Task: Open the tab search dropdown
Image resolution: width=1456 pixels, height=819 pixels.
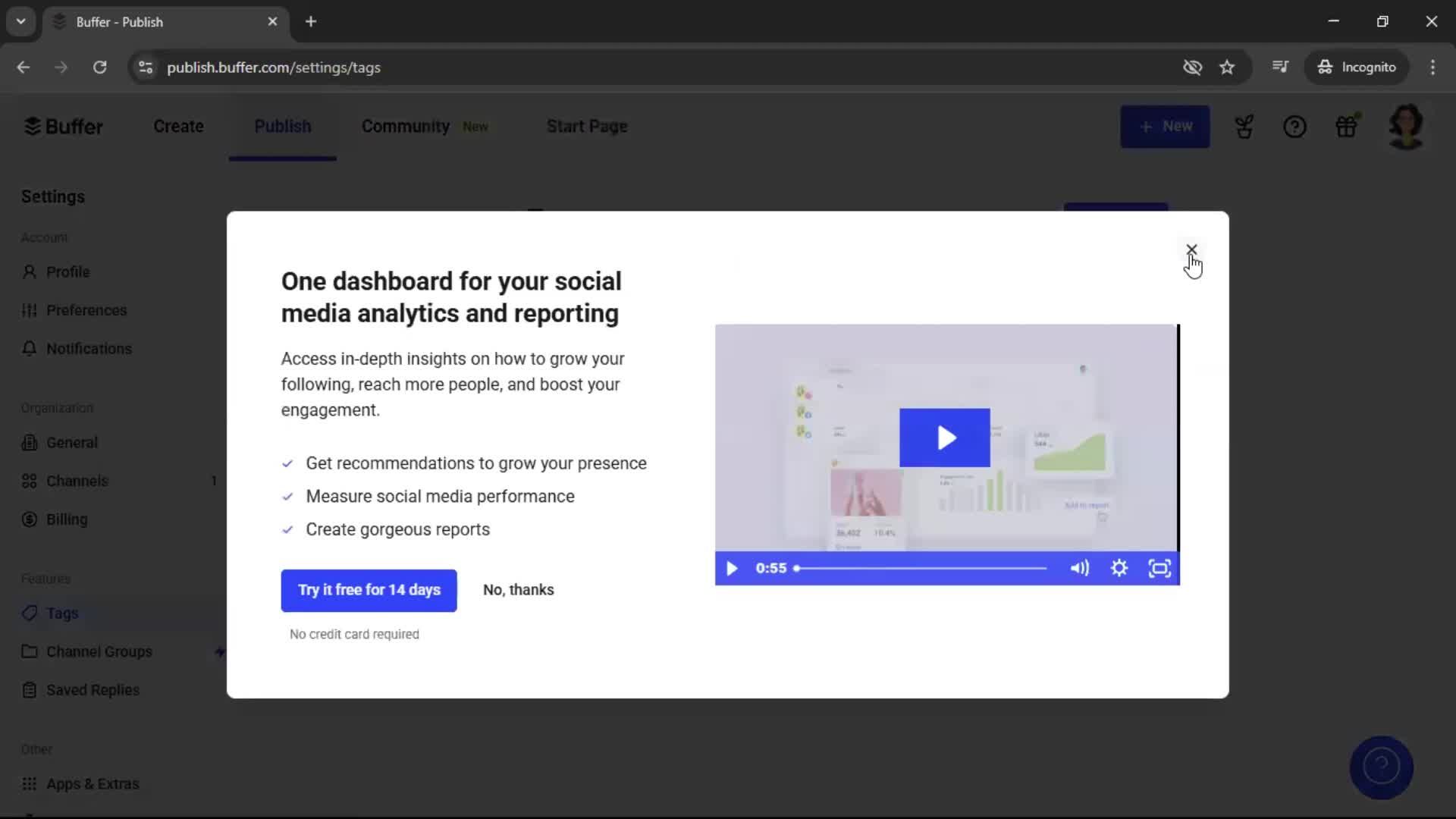Action: 21,21
